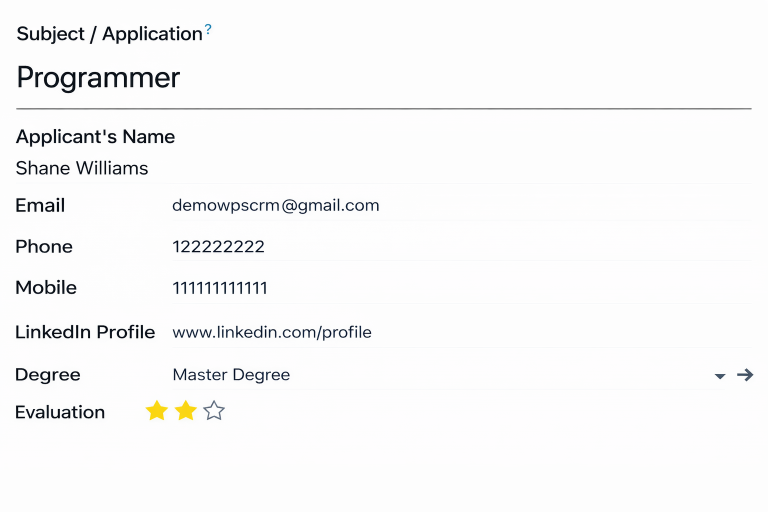Click the Subject / Application label

pos(109,34)
